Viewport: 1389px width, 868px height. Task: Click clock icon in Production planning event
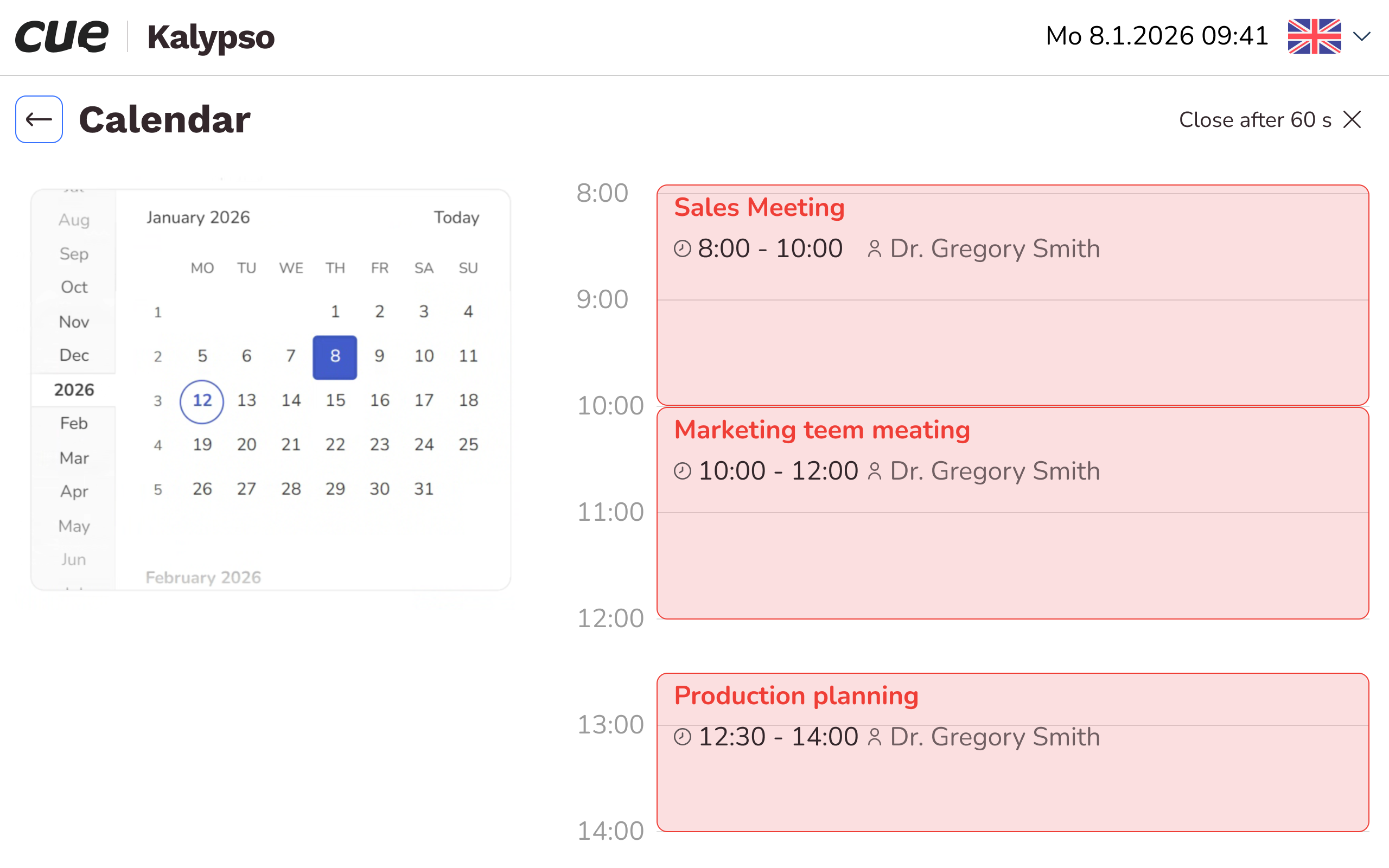coord(683,737)
